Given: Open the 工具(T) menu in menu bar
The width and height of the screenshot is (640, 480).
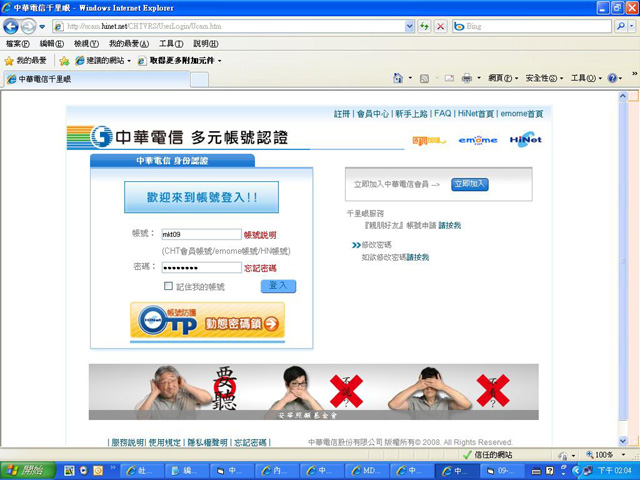Looking at the screenshot, I should pos(171,43).
